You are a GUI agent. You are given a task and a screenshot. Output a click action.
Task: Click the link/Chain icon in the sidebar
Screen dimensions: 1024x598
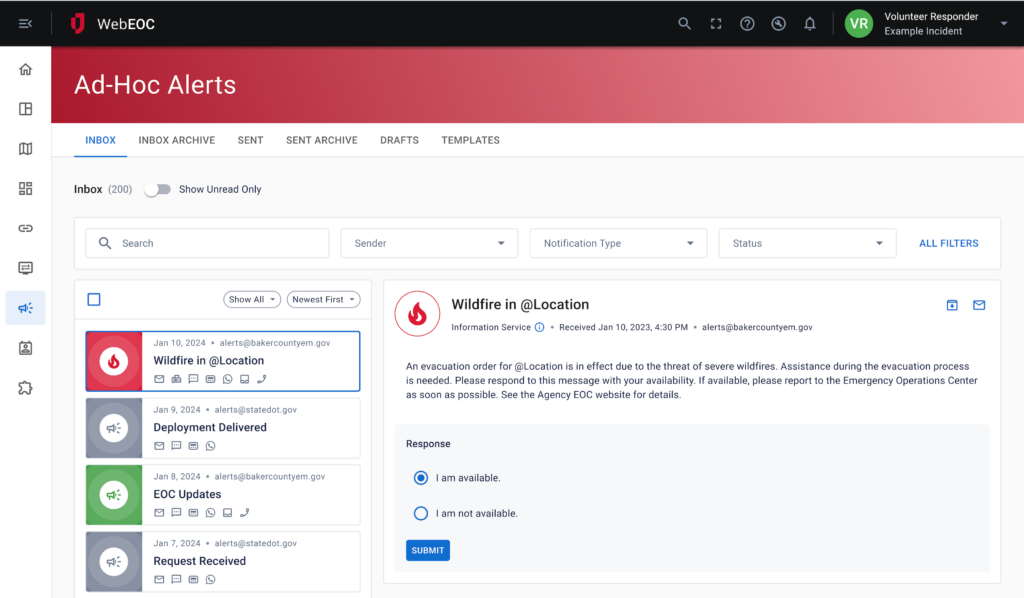pos(25,228)
